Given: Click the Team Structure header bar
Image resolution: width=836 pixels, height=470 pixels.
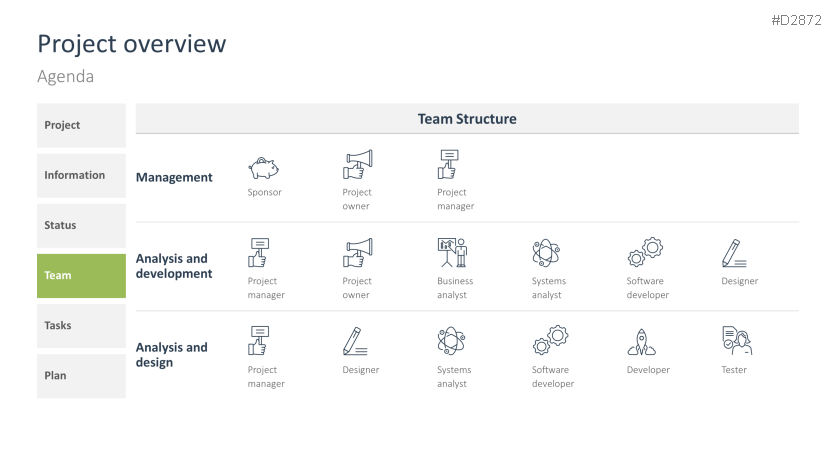Looking at the screenshot, I should (x=467, y=119).
